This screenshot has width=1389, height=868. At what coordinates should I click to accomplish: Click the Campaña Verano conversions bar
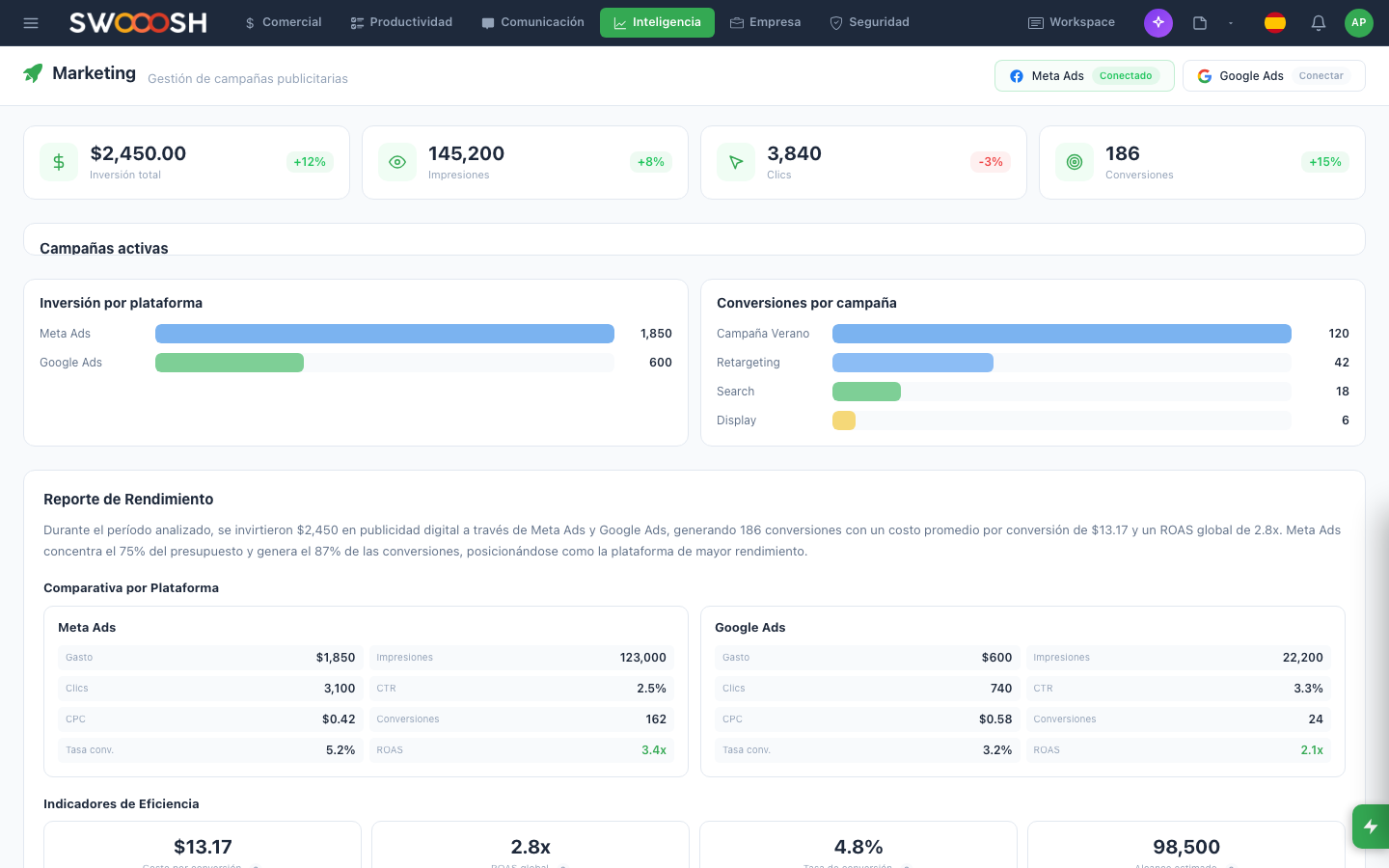coord(1061,334)
